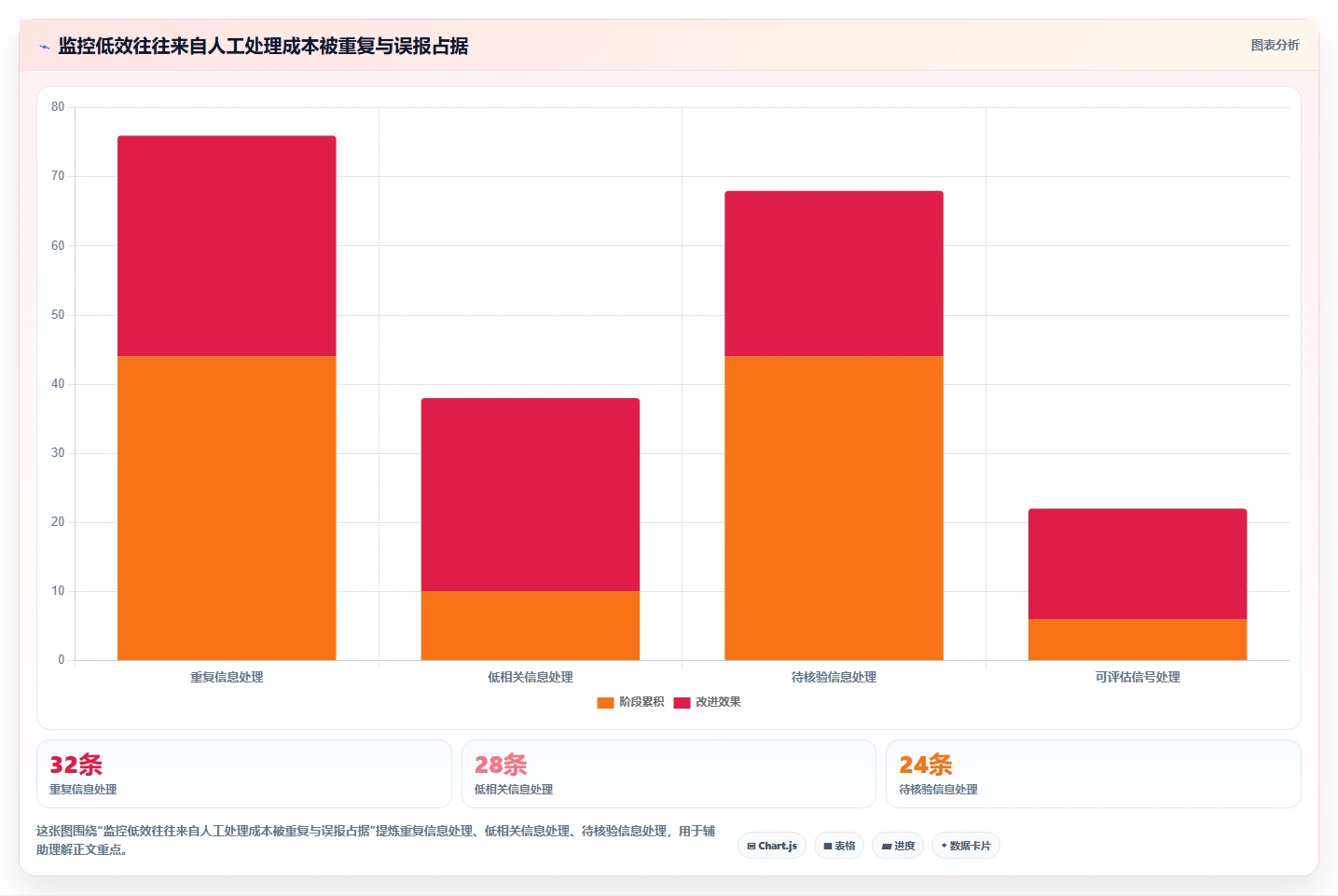Click the 可评估信号处理 x-axis label

(1138, 677)
